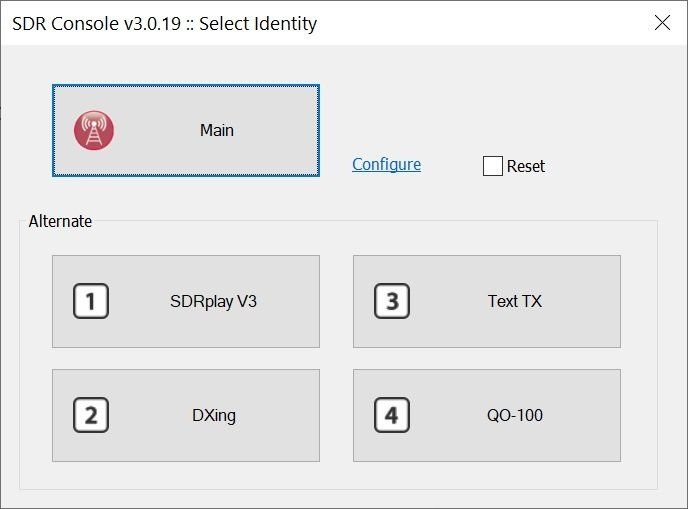Open the Configure link
This screenshot has height=509, width=688.
386,165
